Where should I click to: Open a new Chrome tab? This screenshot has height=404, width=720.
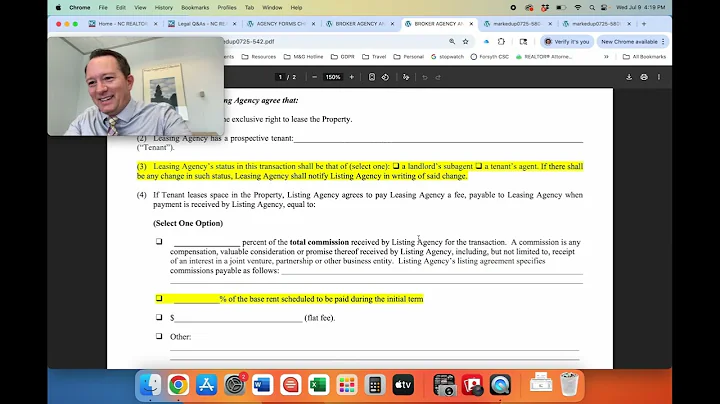coord(644,23)
